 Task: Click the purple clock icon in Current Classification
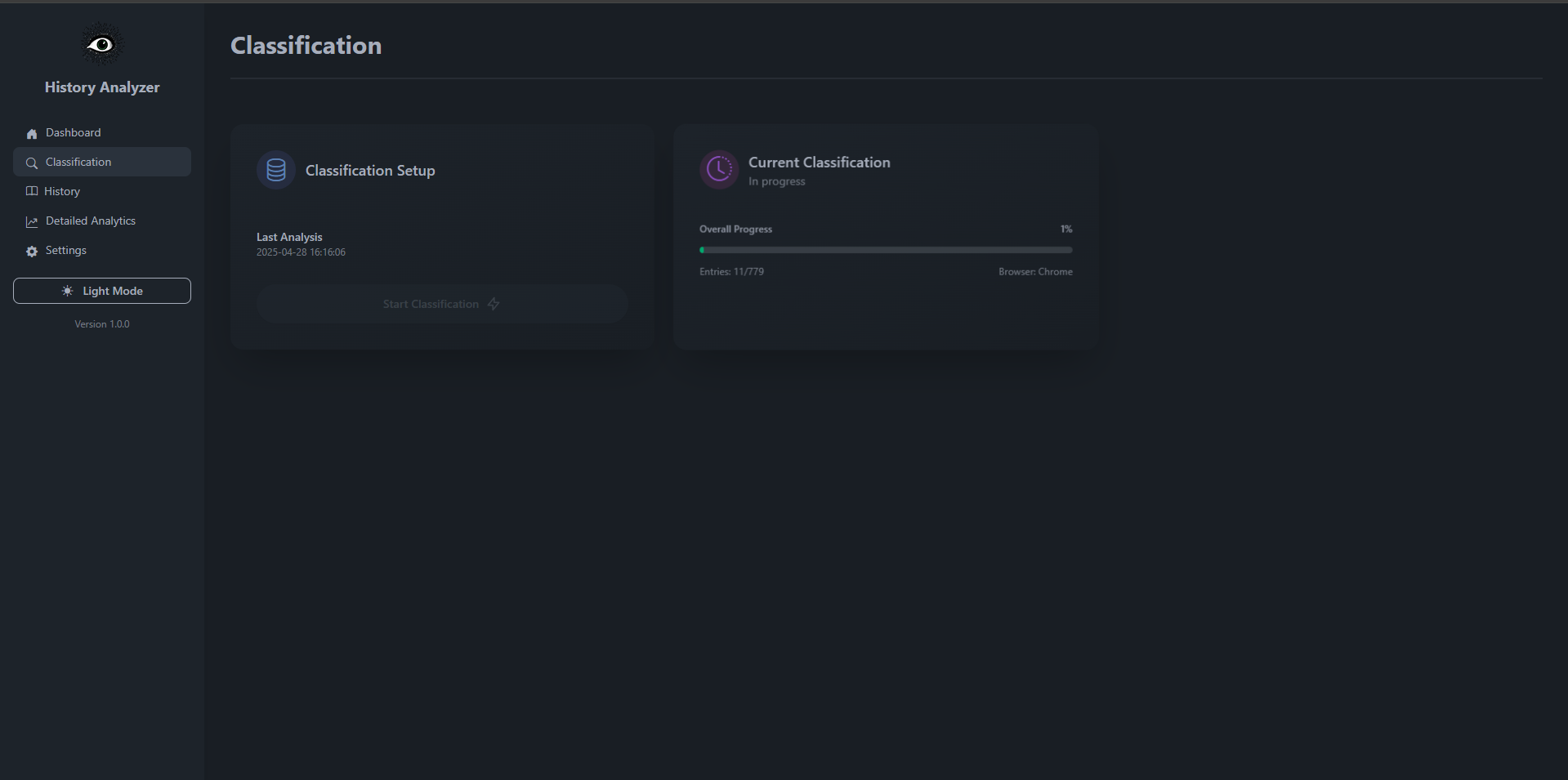pyautogui.click(x=719, y=169)
